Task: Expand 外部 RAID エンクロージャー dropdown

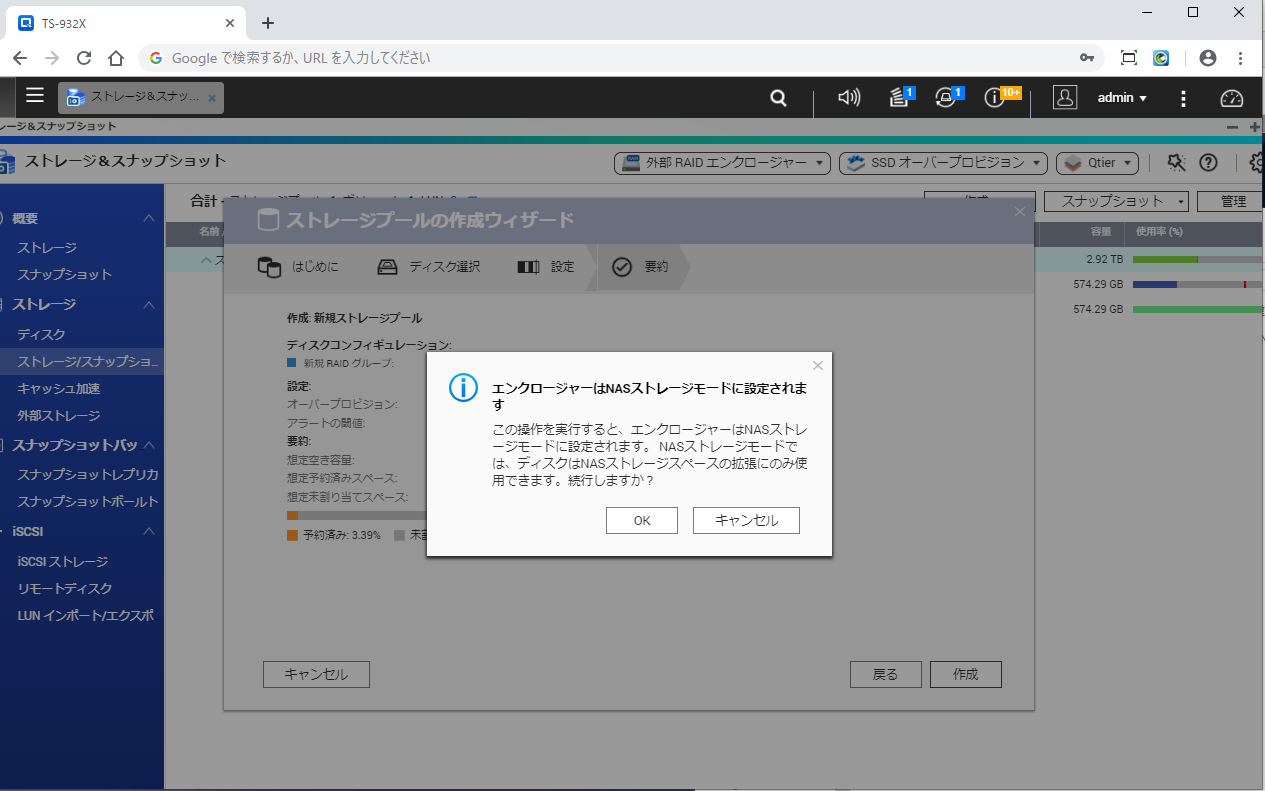Action: point(722,162)
